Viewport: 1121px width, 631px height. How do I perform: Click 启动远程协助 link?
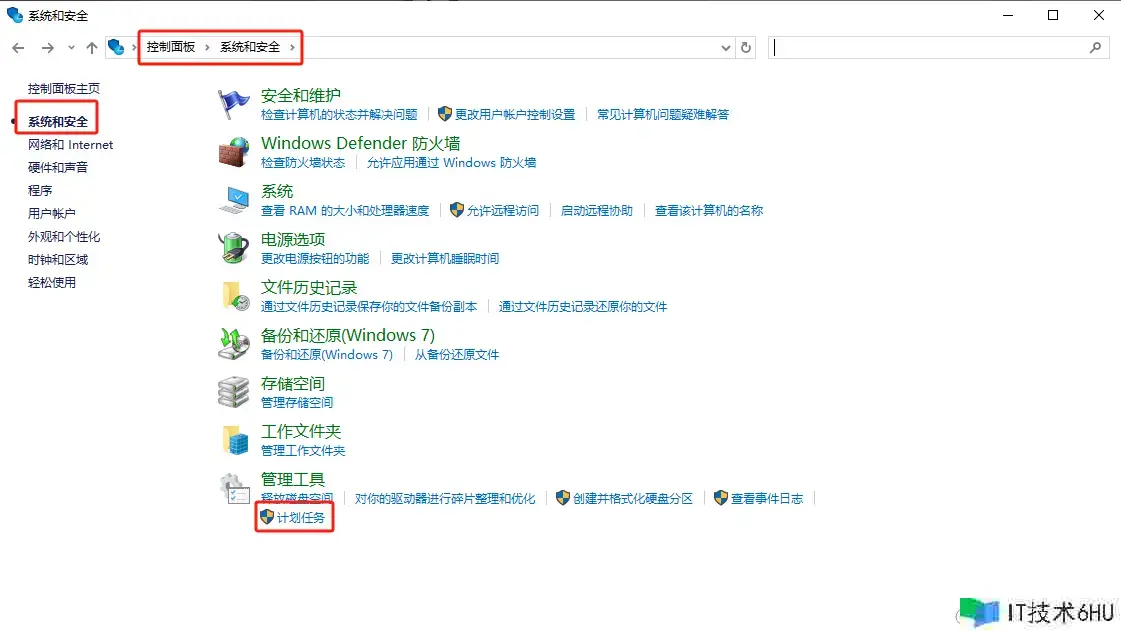(596, 210)
